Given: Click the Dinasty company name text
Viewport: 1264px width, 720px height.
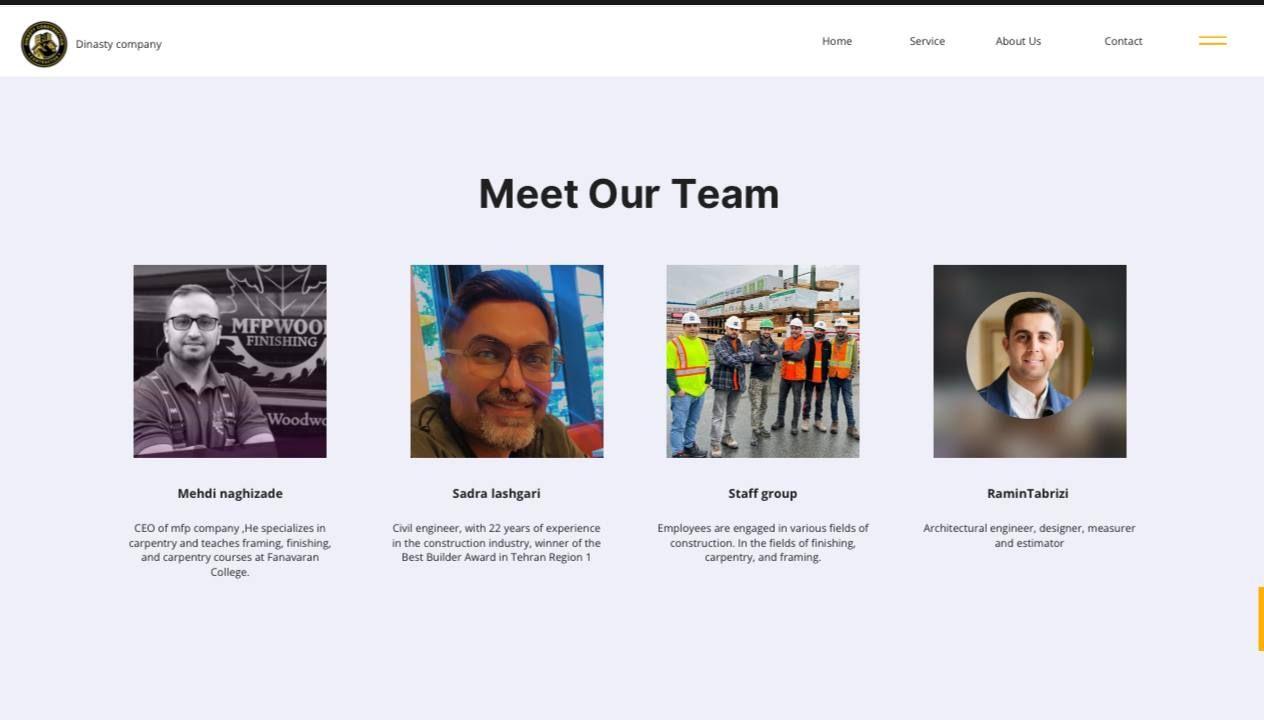Looking at the screenshot, I should [118, 44].
